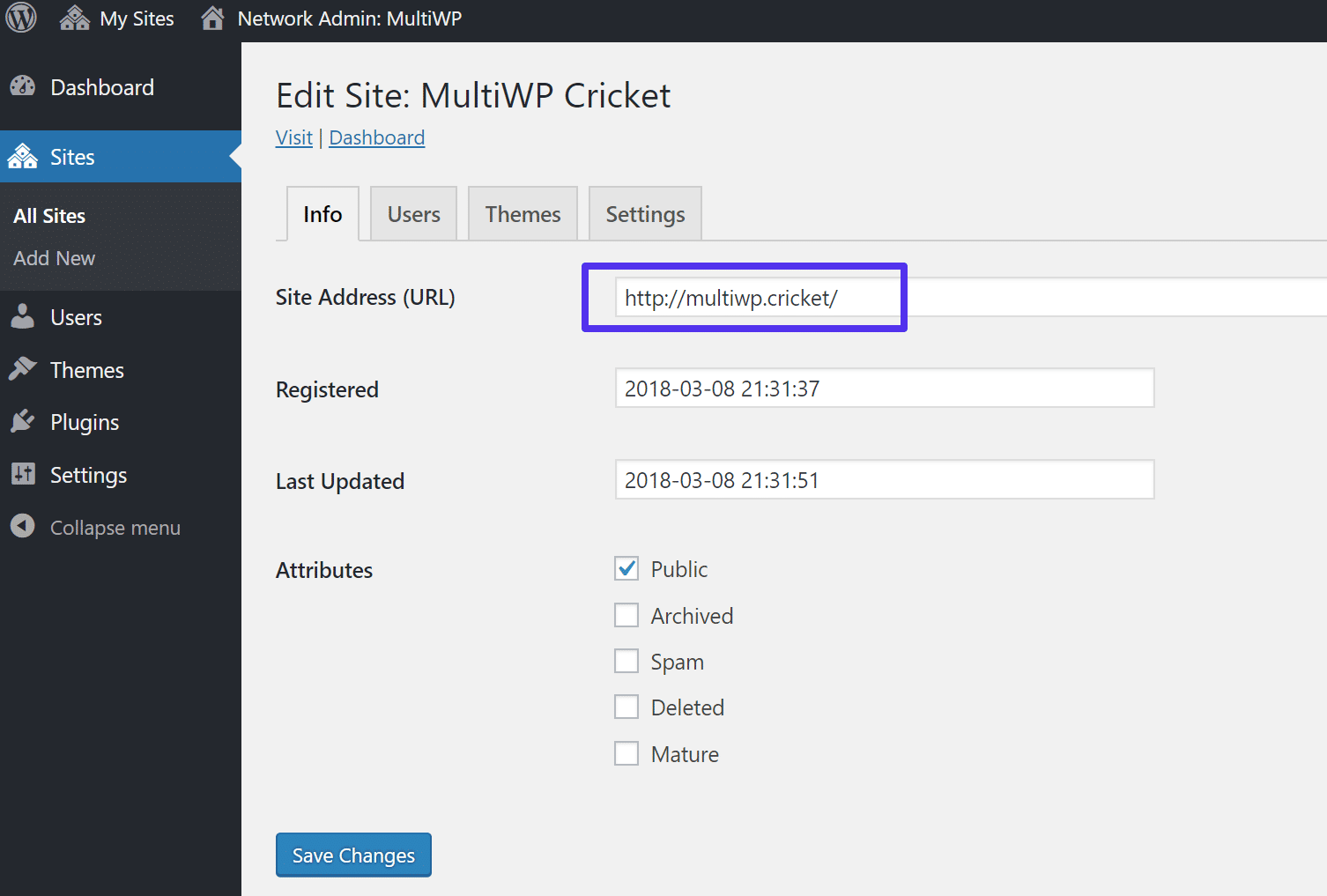Click the Spam checkbox label text
This screenshot has width=1327, height=896.
pos(677,663)
